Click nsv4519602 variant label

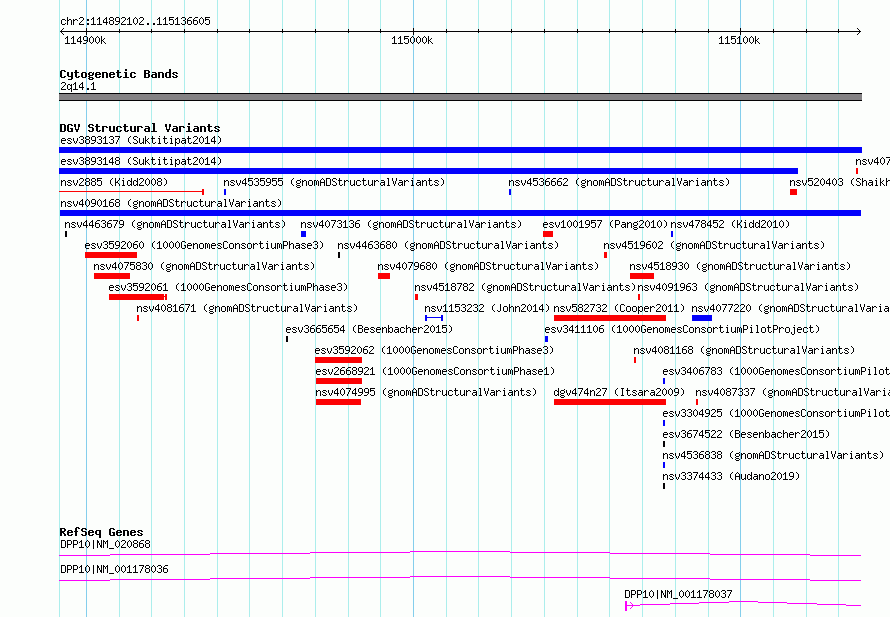click(x=714, y=245)
